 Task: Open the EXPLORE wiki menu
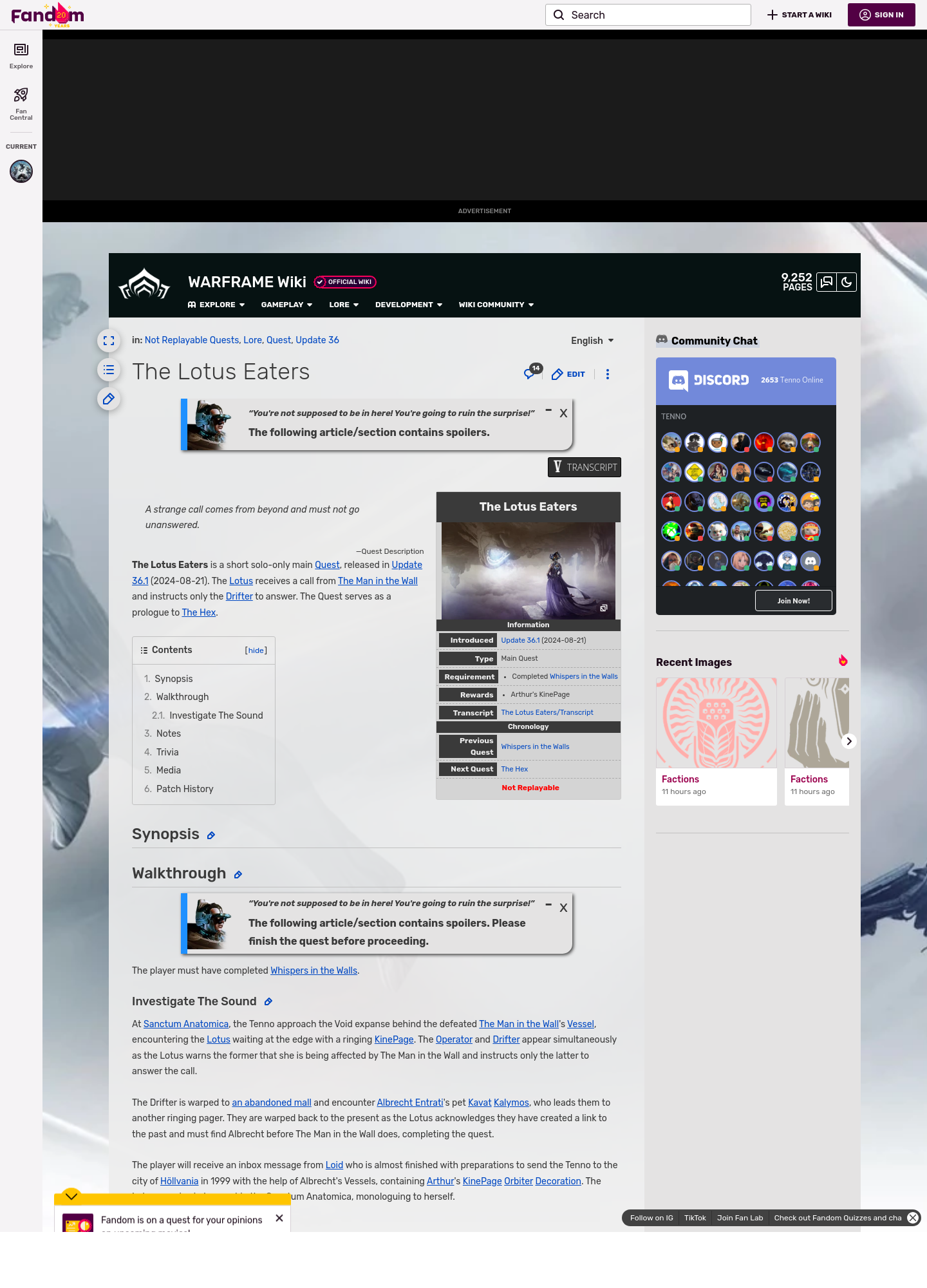point(216,305)
